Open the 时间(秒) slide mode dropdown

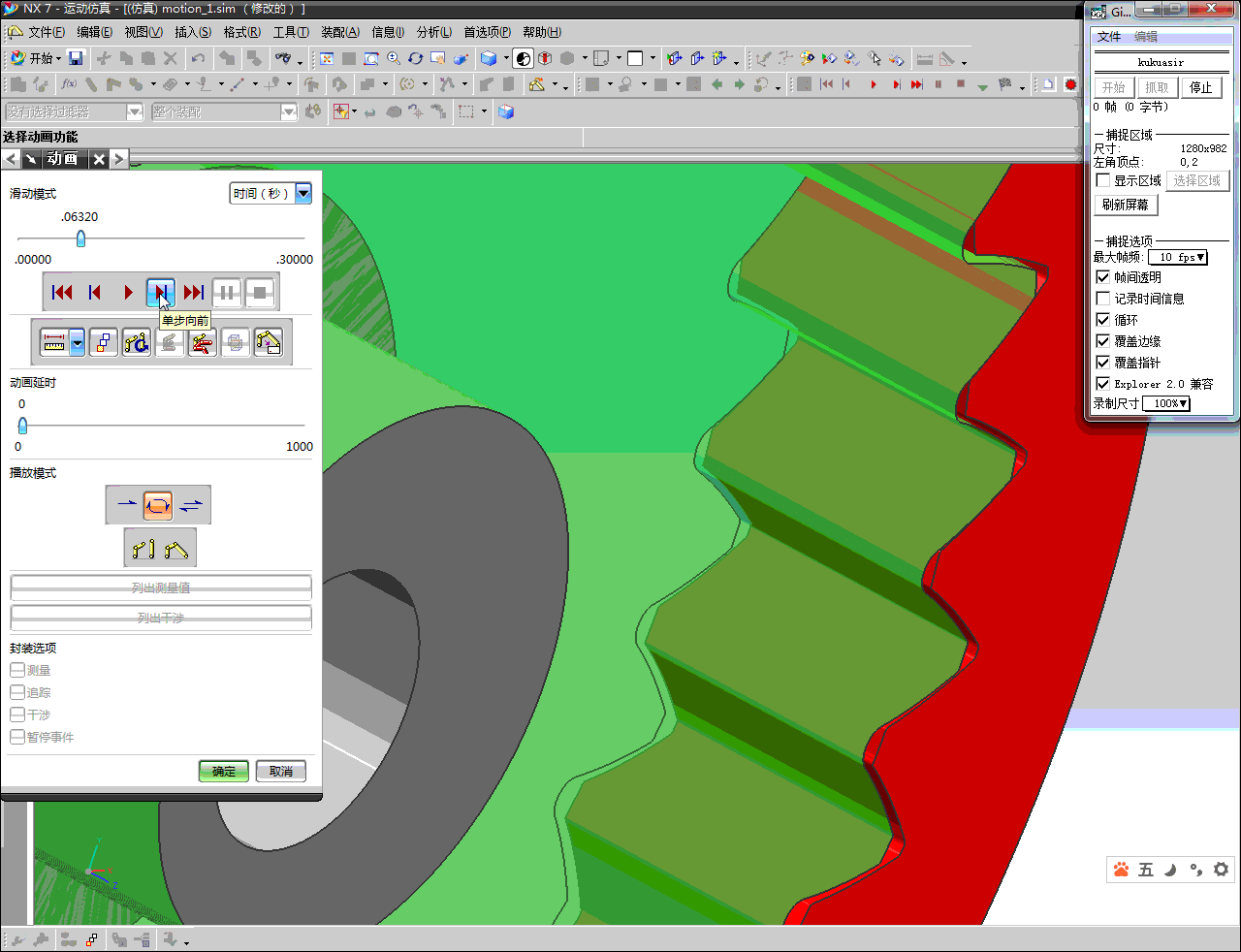point(303,193)
